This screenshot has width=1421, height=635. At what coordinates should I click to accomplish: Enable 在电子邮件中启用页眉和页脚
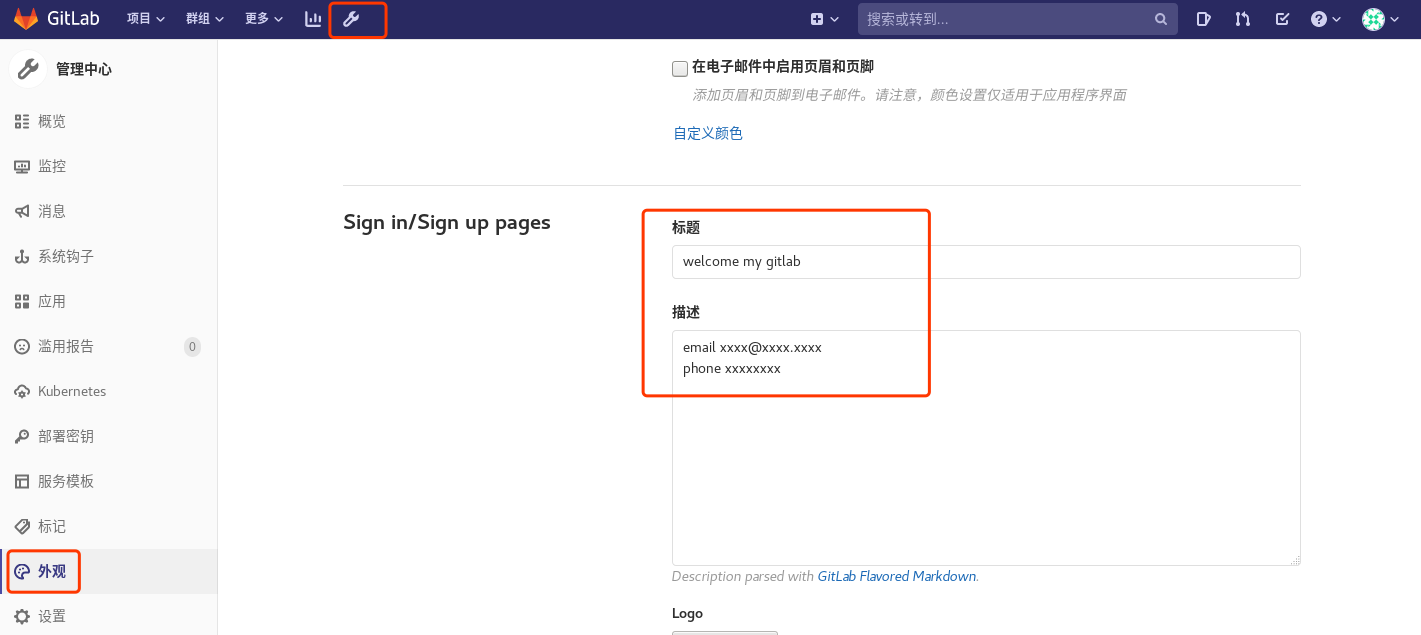click(680, 66)
